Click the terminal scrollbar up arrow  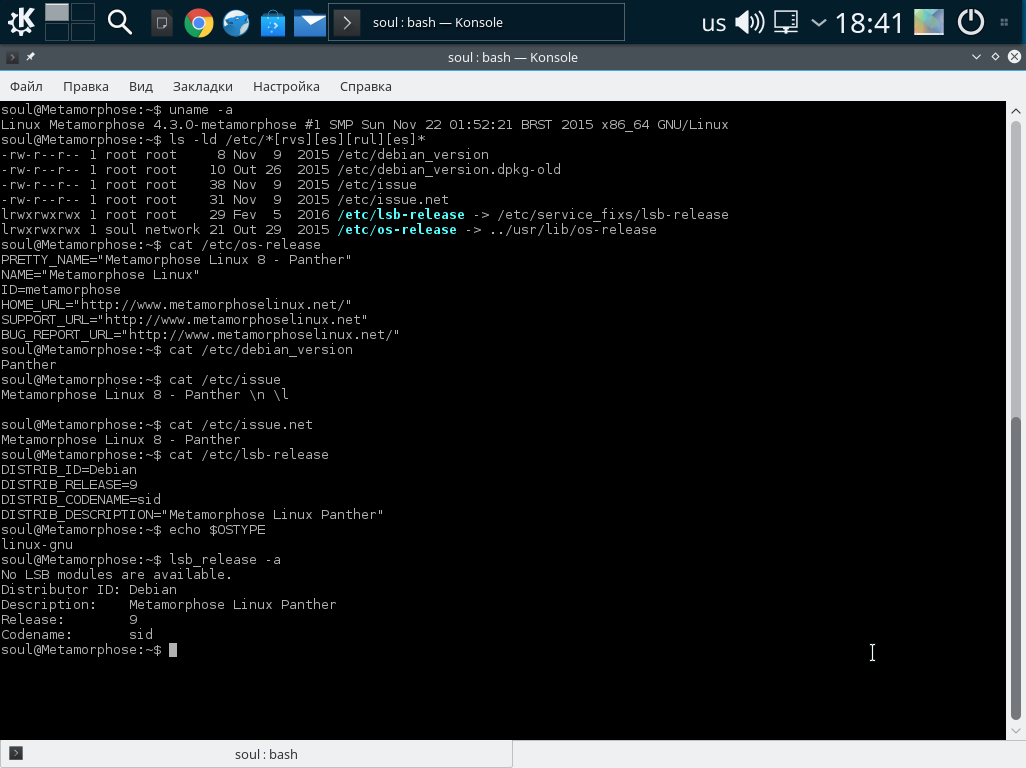point(1016,111)
